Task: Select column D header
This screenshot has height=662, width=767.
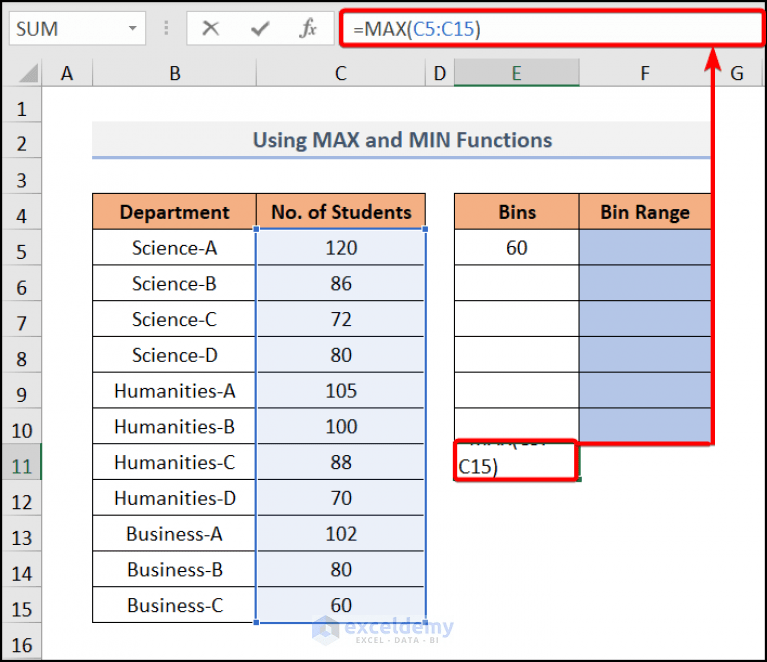Action: click(x=440, y=73)
